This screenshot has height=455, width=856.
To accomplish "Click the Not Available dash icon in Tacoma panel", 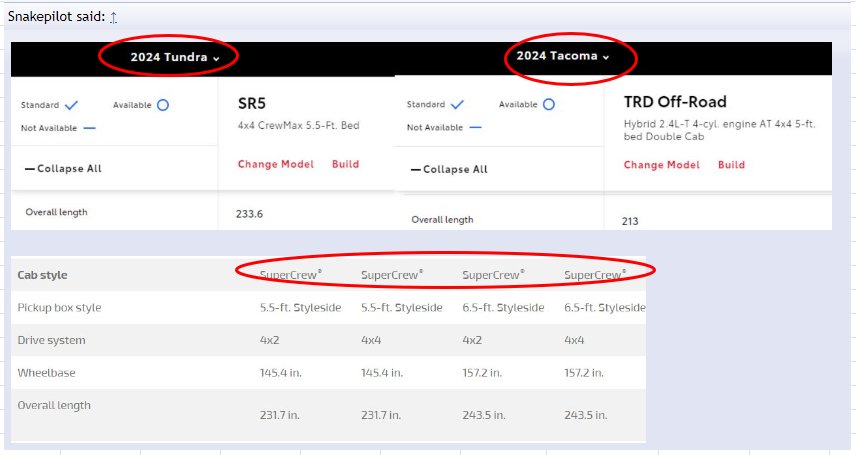I will [475, 128].
